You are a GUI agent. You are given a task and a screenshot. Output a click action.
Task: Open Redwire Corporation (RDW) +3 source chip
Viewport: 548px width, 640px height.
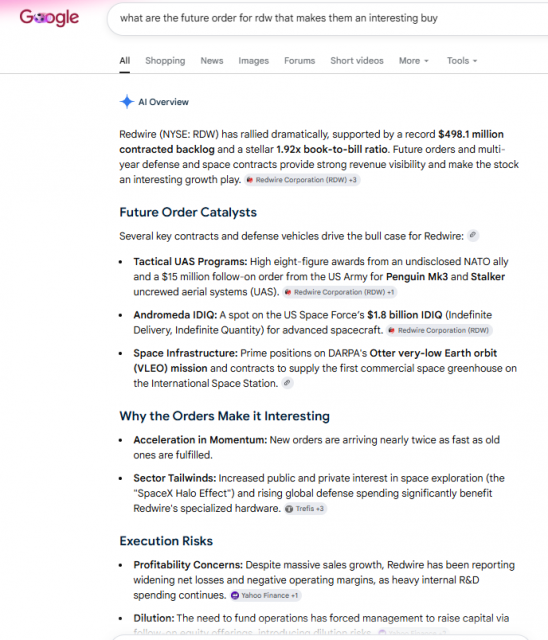click(302, 180)
